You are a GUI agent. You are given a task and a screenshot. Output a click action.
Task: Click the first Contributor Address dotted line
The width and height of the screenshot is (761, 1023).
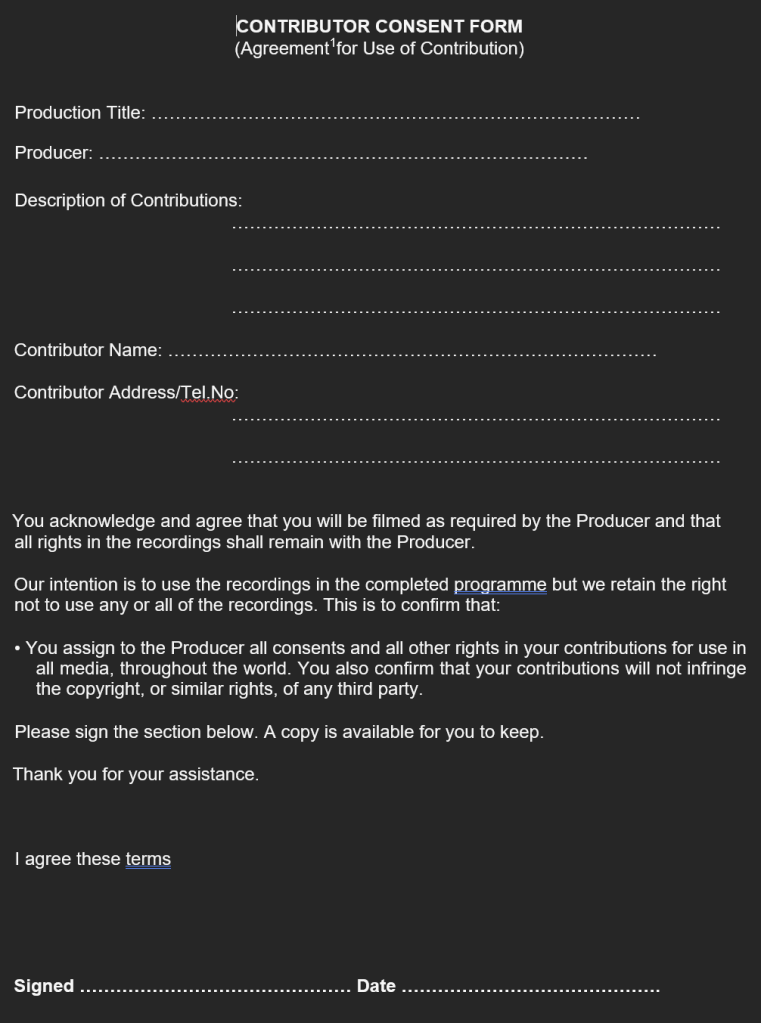[x=475, y=418]
